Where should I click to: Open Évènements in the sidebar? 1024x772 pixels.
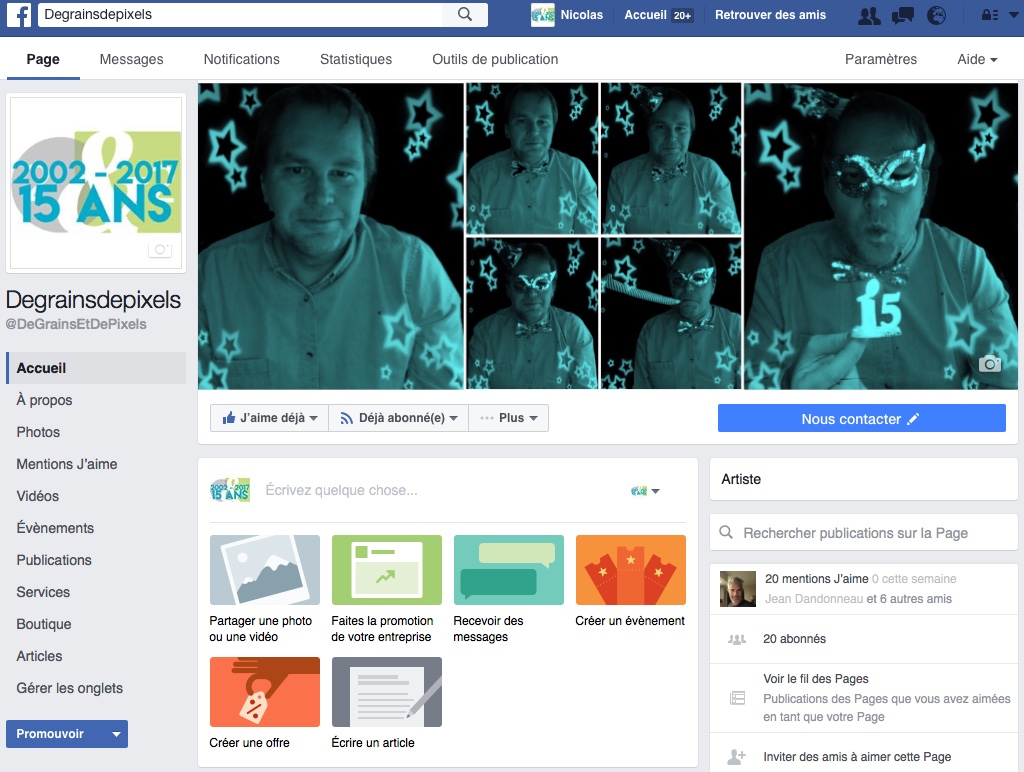55,528
